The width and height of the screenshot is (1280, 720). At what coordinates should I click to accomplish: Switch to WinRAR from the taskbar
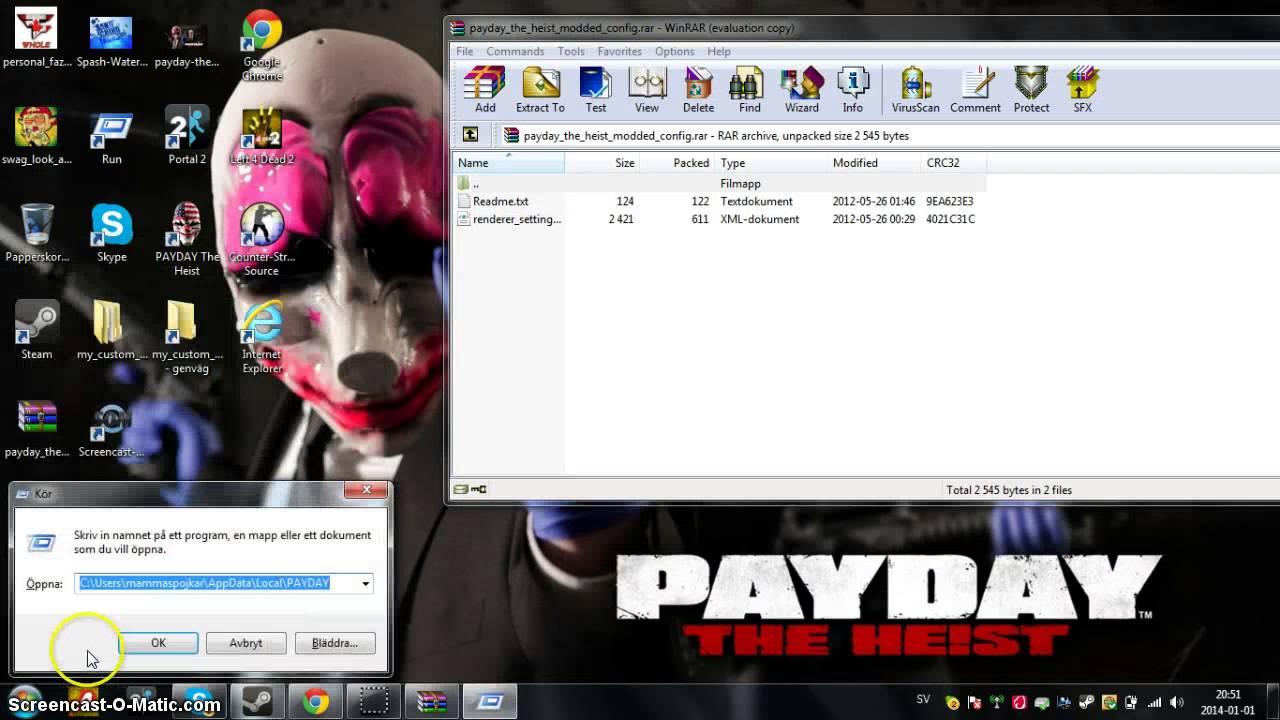(432, 702)
